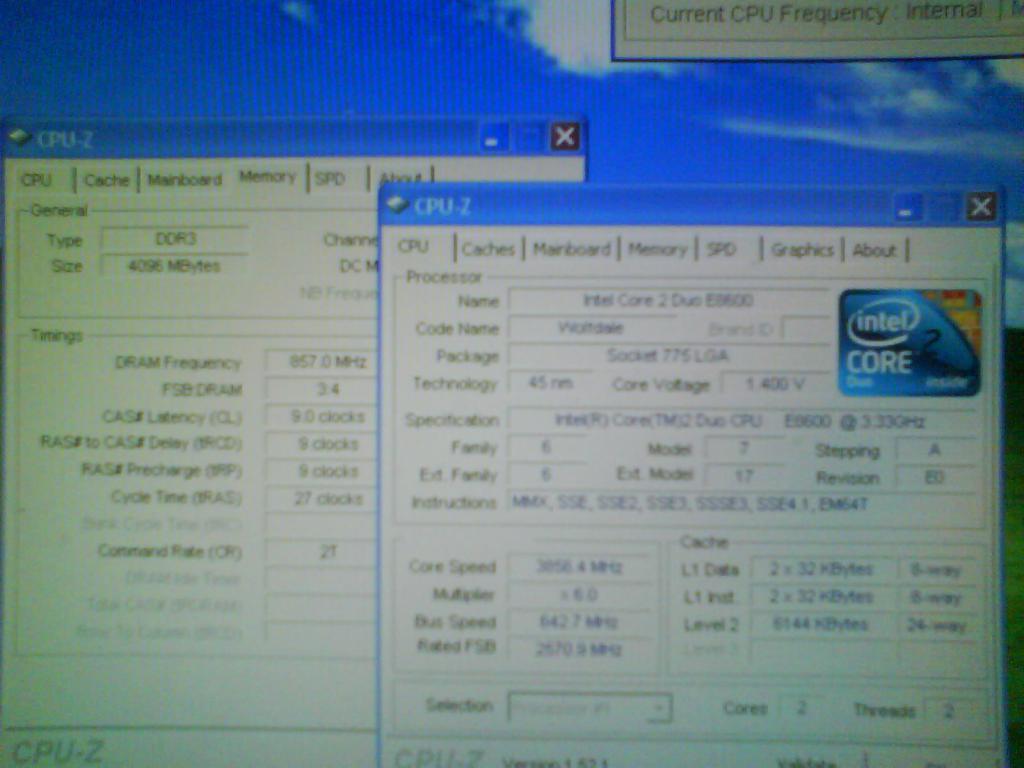
Task: Select the CPU tab in front window
Action: 414,246
